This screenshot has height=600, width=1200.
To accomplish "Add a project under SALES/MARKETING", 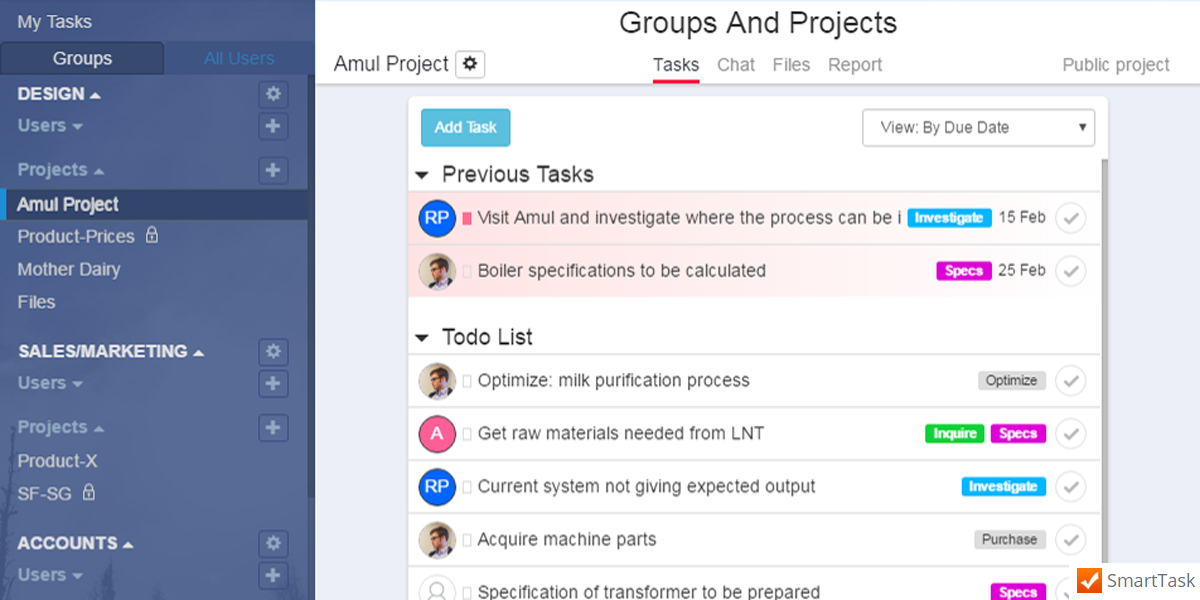I will tap(273, 428).
